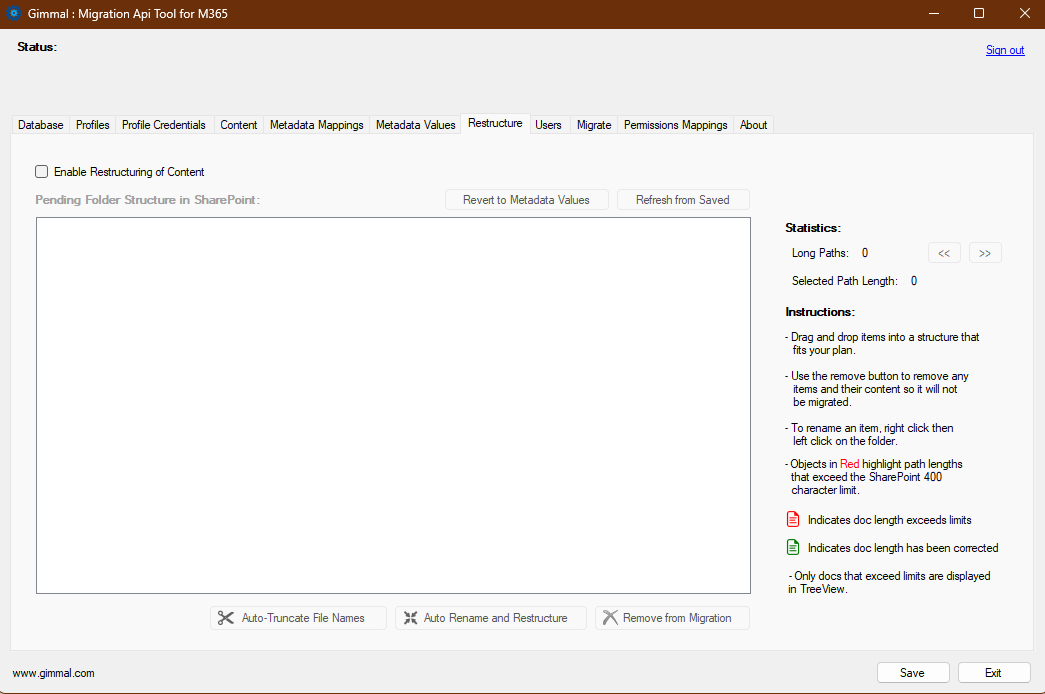Click the next long path stepper arrow
The width and height of the screenshot is (1045, 694).
985,252
